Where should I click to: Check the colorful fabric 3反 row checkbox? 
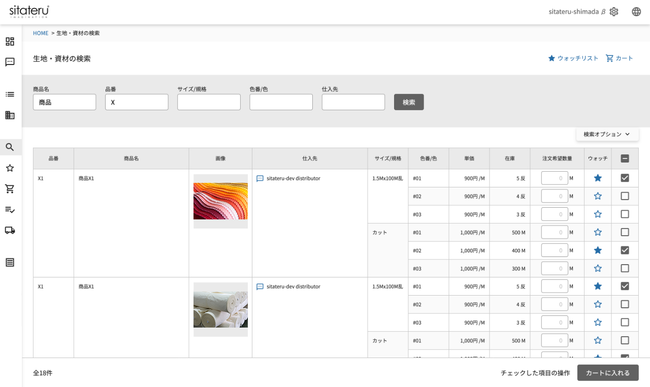click(625, 214)
